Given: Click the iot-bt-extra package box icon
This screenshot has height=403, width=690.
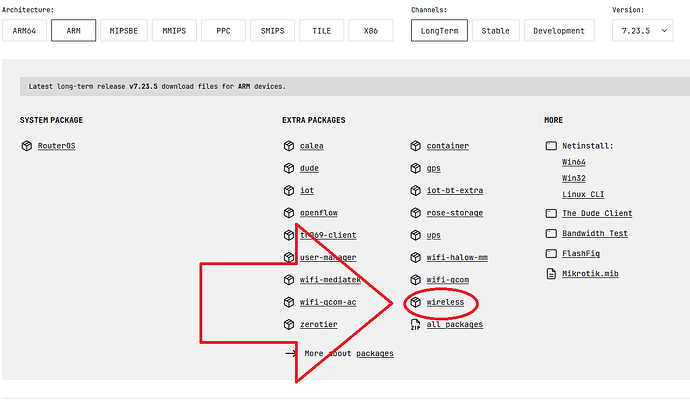Looking at the screenshot, I should click(415, 191).
